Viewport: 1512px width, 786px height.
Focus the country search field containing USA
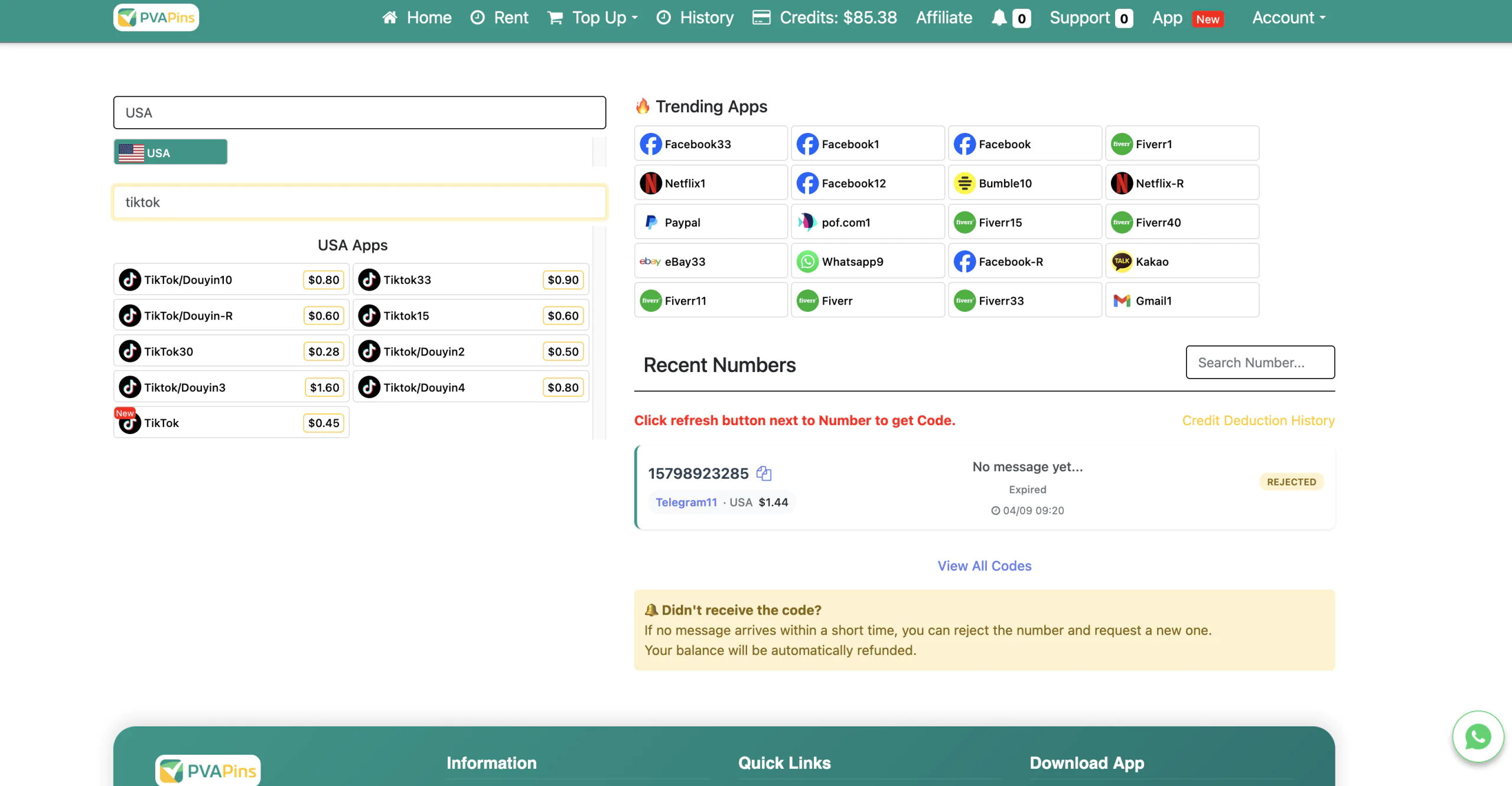(x=360, y=112)
